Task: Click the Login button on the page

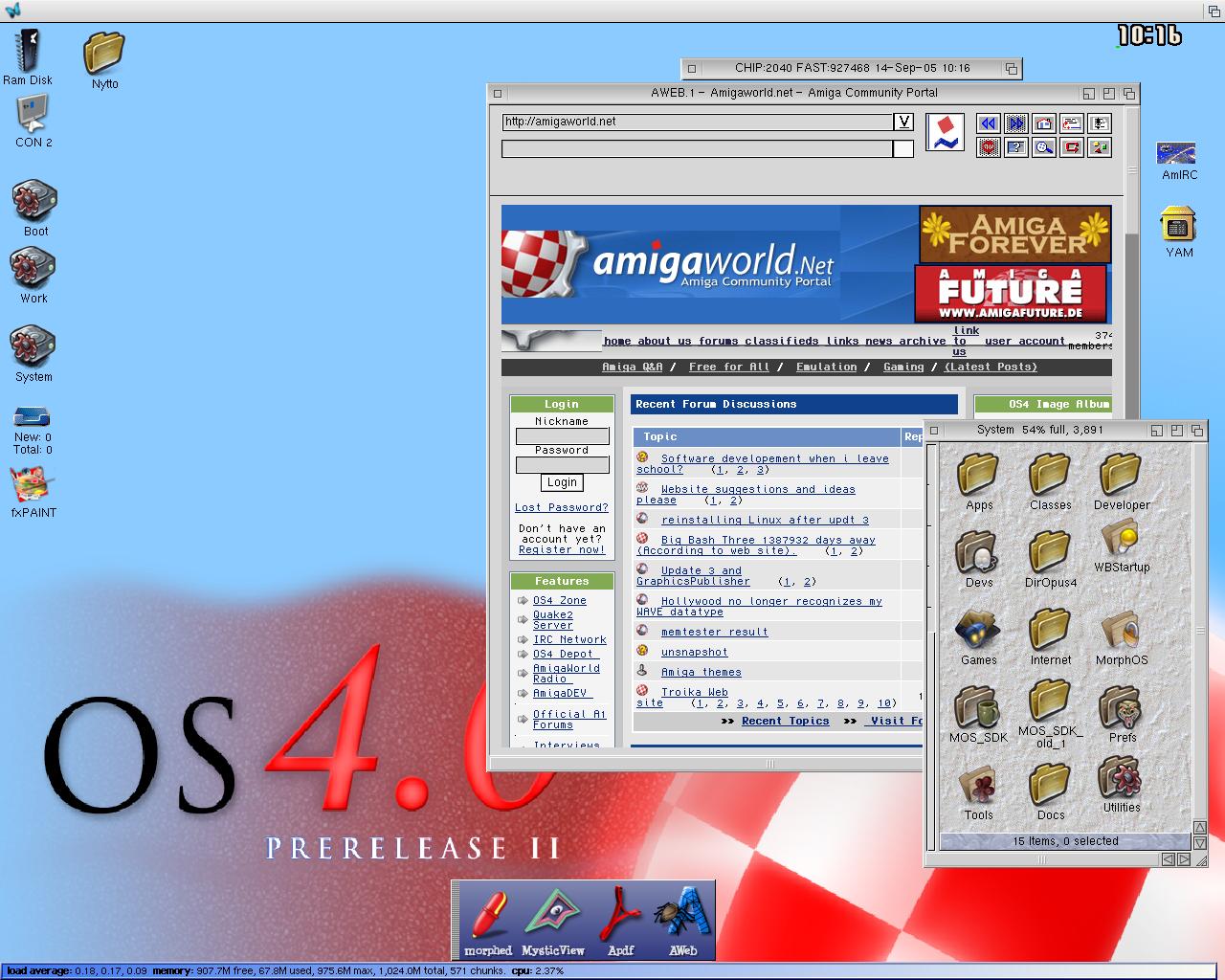Action: (562, 482)
